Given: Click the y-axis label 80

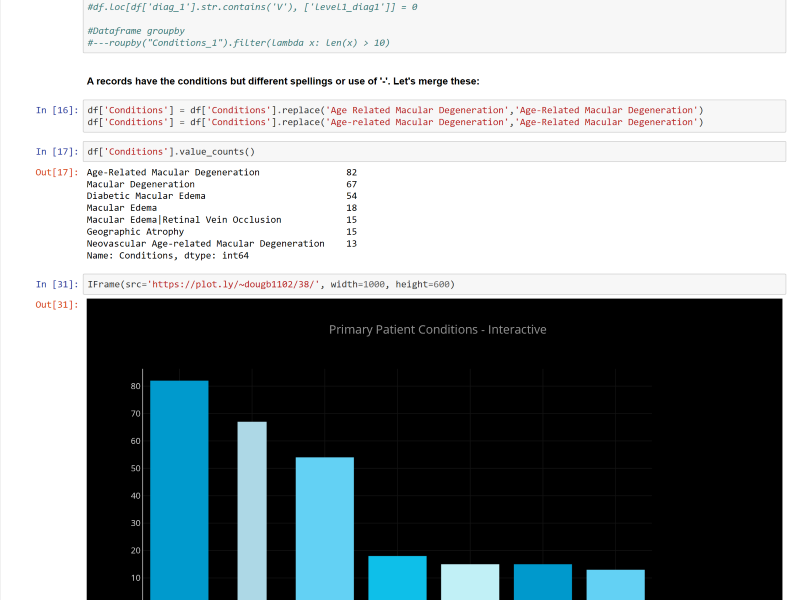Looking at the screenshot, I should tap(135, 386).
